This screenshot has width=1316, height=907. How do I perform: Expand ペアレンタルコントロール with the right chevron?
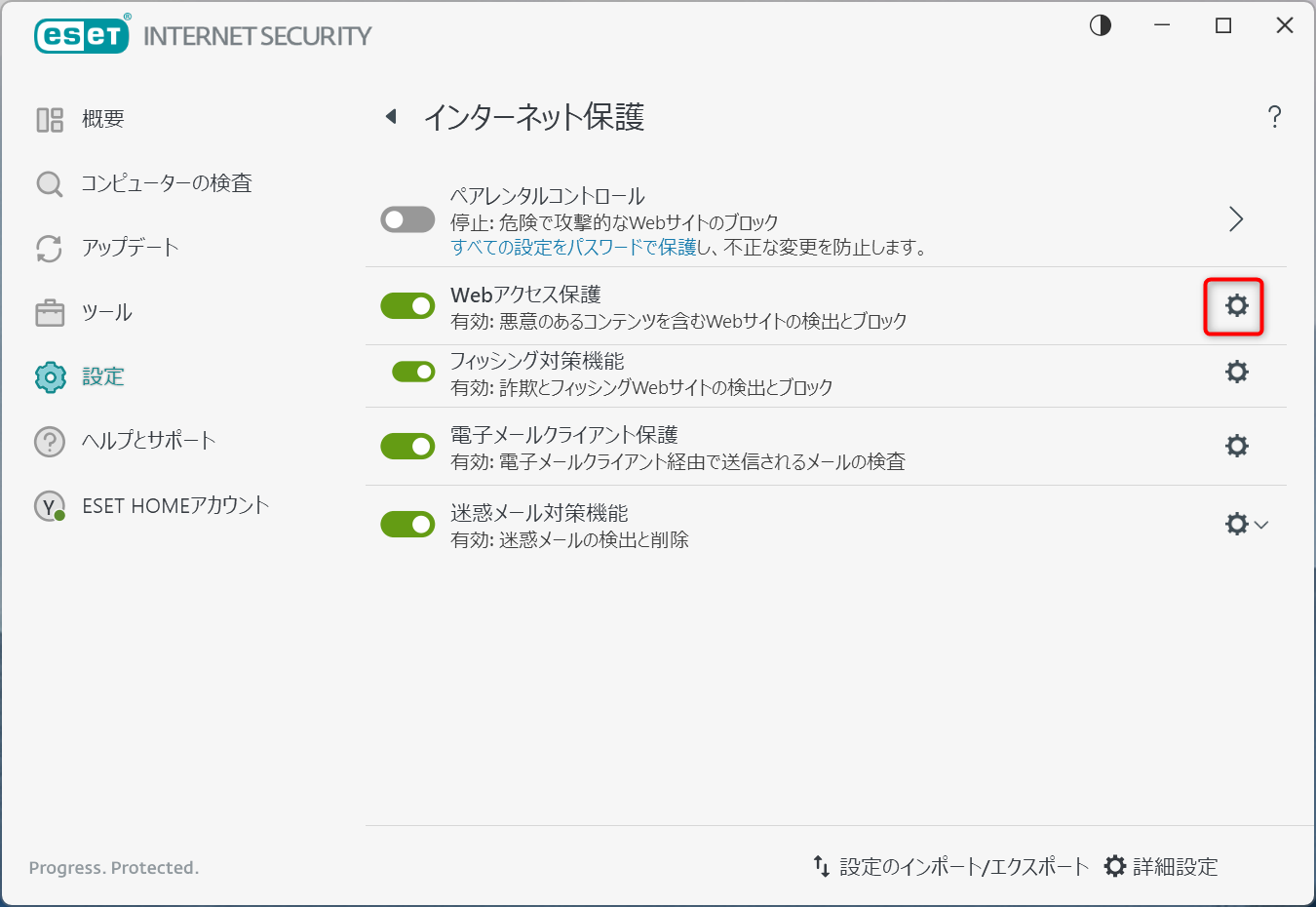pyautogui.click(x=1236, y=219)
